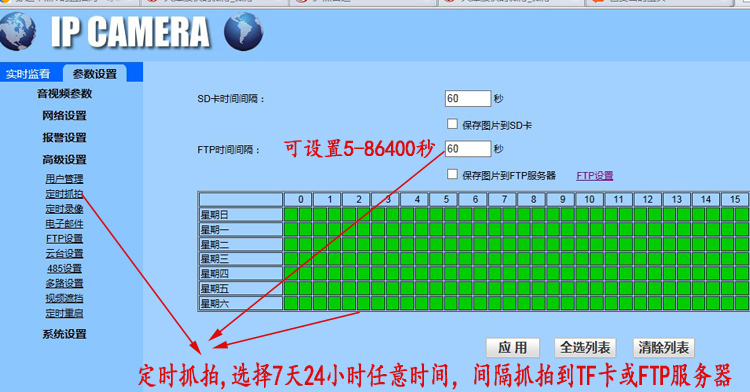
Task: Expand the 网络设置 menu section
Action: [x=64, y=116]
